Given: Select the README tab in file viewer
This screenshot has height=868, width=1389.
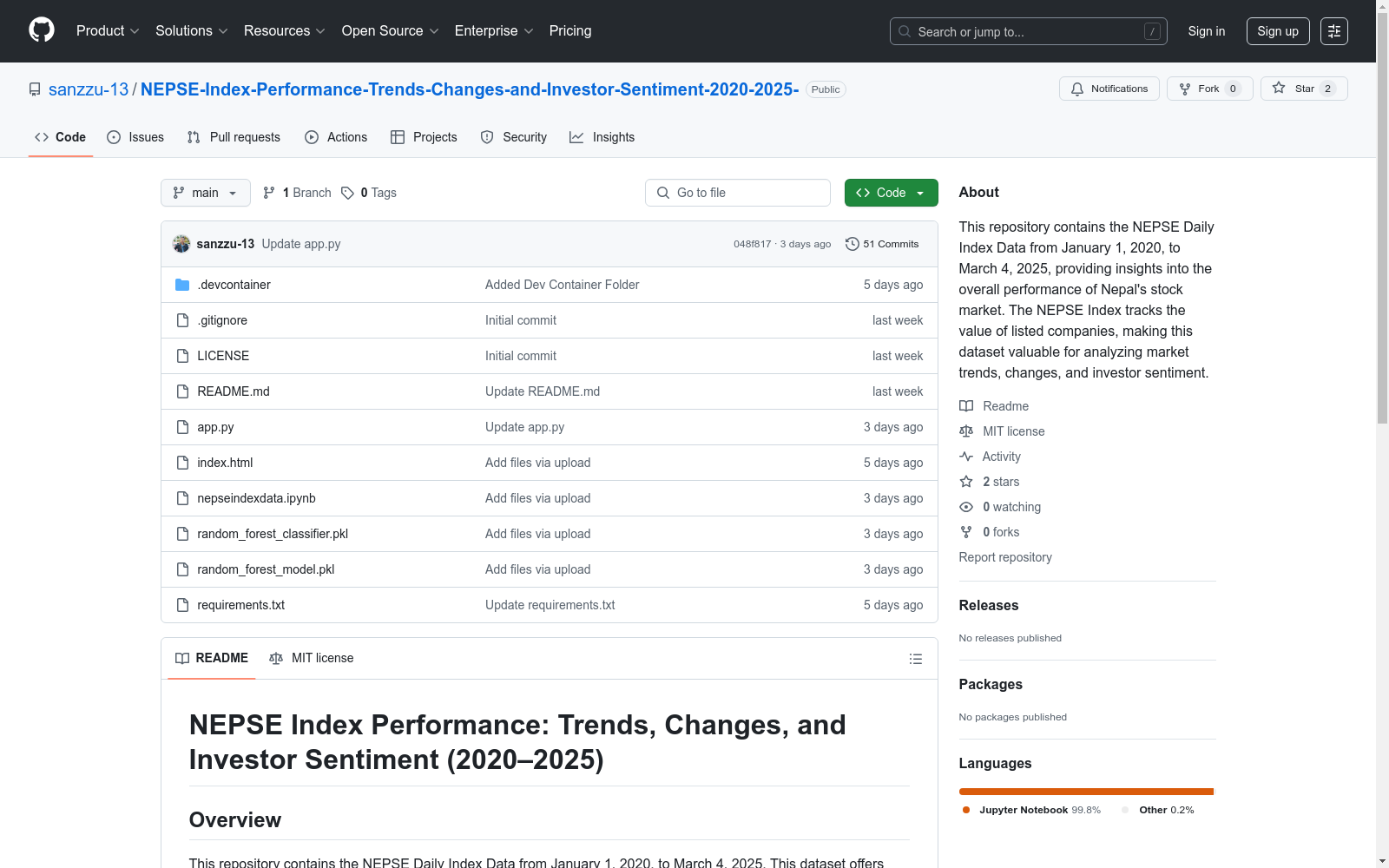Looking at the screenshot, I should (x=212, y=658).
